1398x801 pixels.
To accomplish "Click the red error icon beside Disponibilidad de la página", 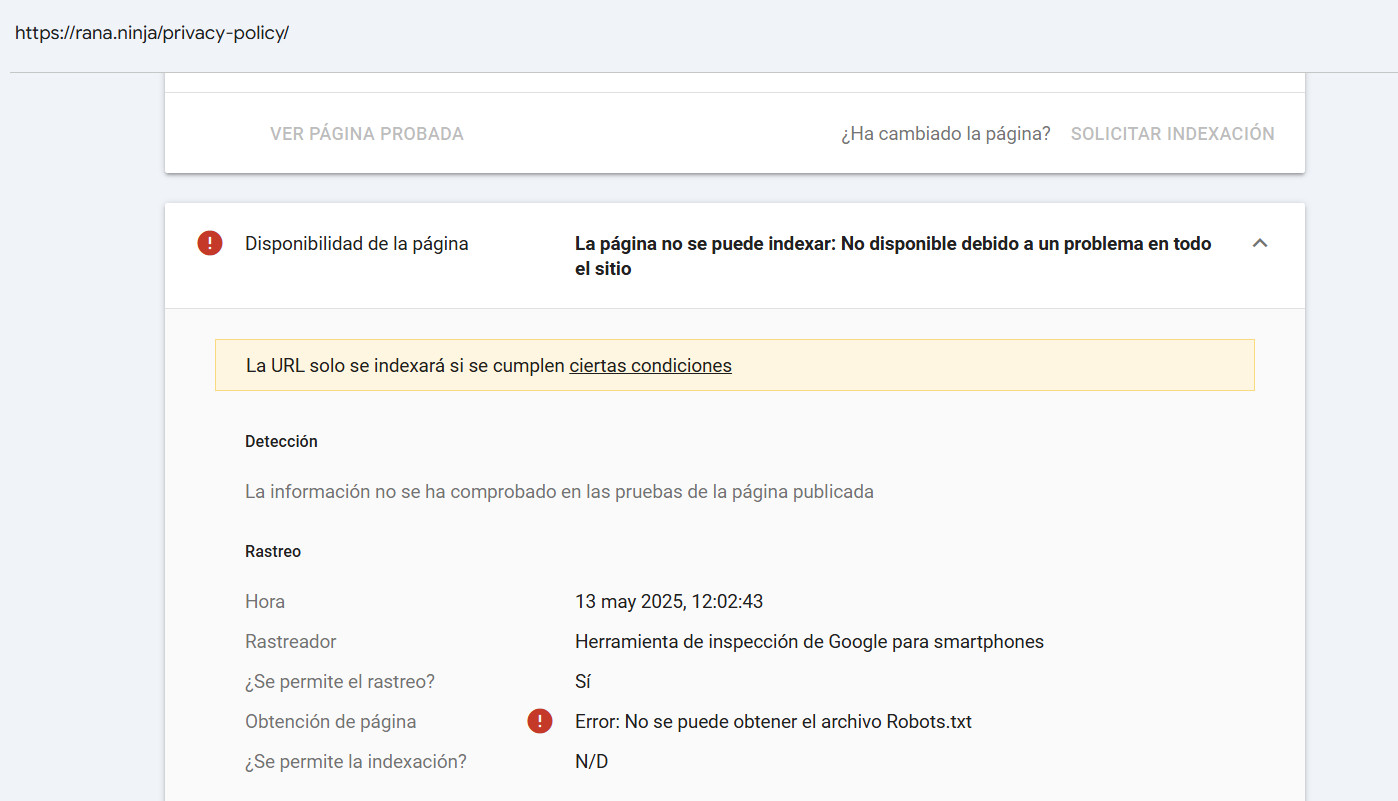I will pos(209,242).
